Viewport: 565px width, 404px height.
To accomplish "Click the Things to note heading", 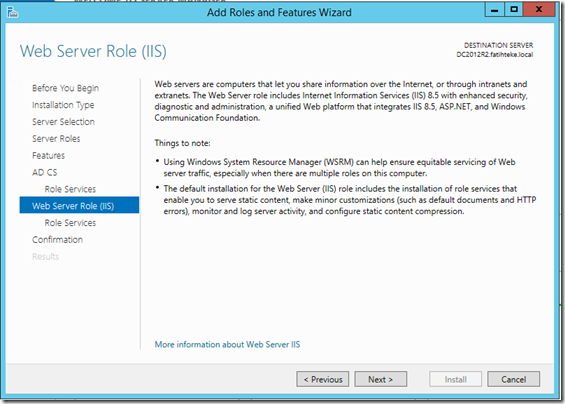I will click(x=182, y=143).
